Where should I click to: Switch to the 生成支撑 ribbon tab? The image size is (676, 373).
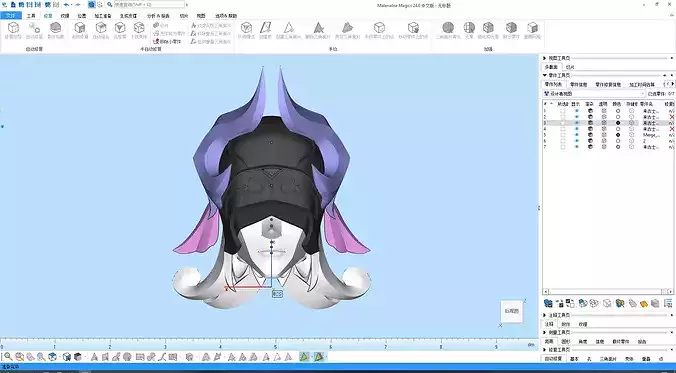(x=128, y=16)
